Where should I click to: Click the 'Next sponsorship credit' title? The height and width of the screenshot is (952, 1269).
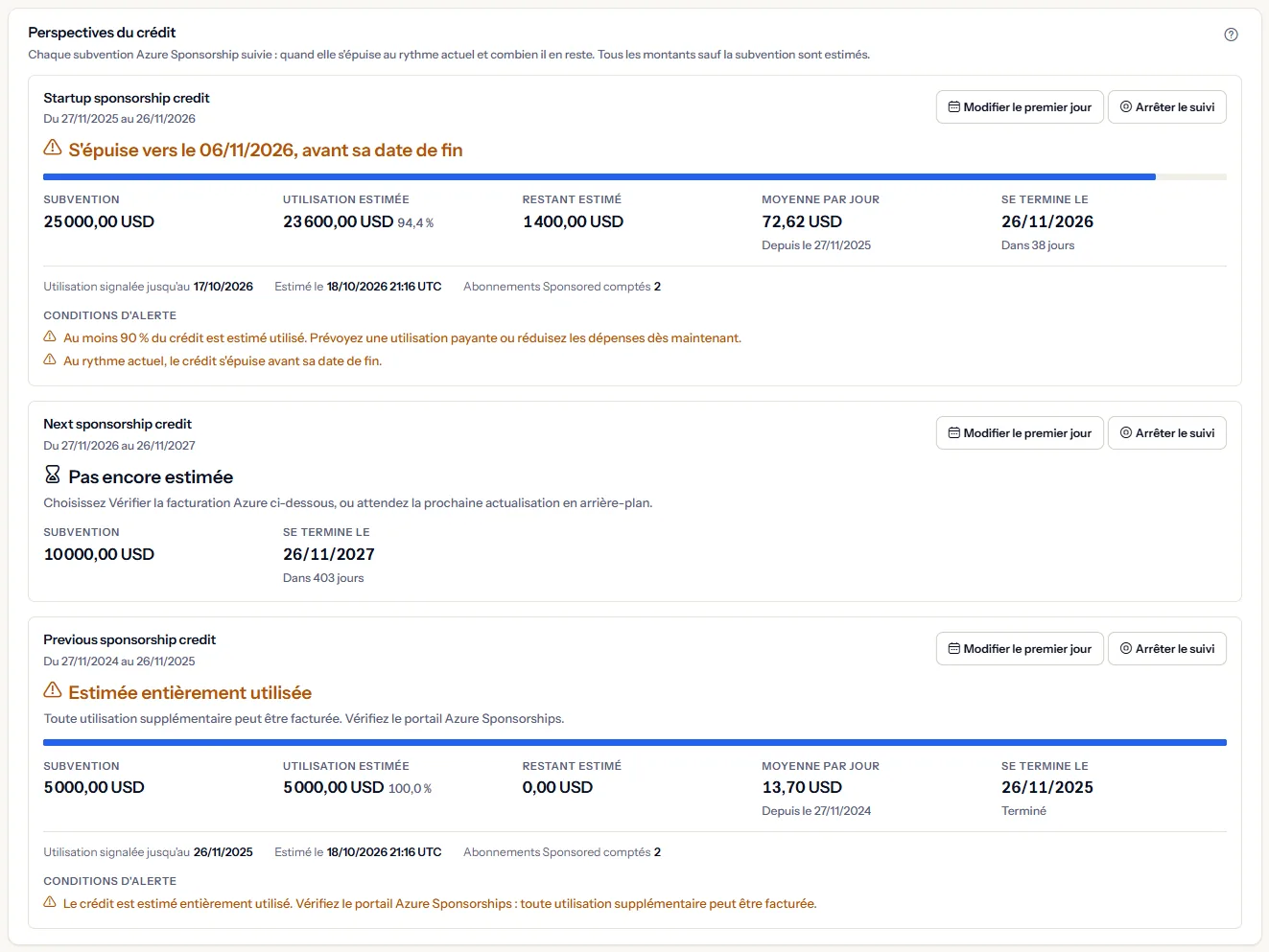point(117,424)
